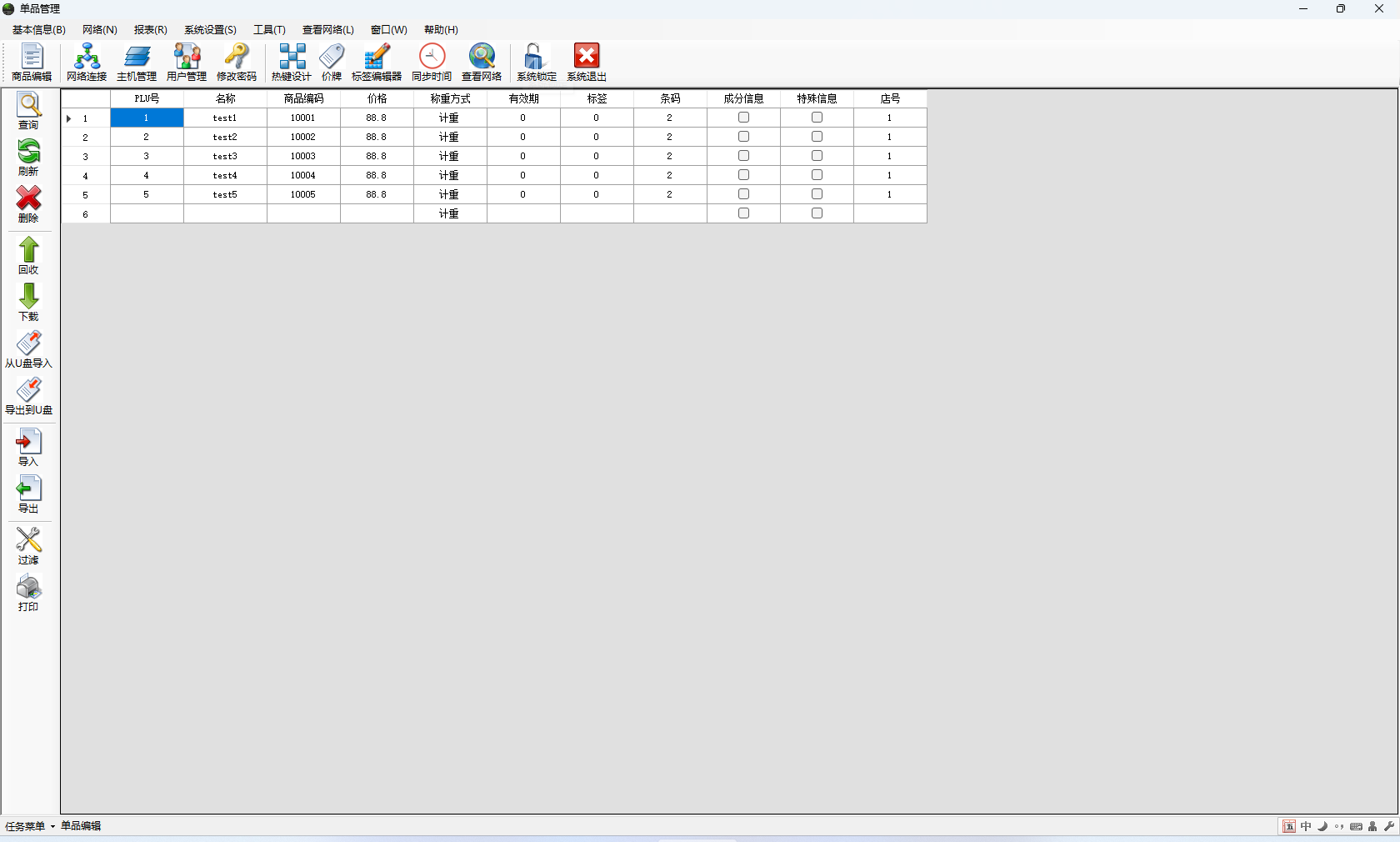This screenshot has height=842, width=1400.
Task: Open the 标签编辑器 label editor
Action: click(x=377, y=63)
